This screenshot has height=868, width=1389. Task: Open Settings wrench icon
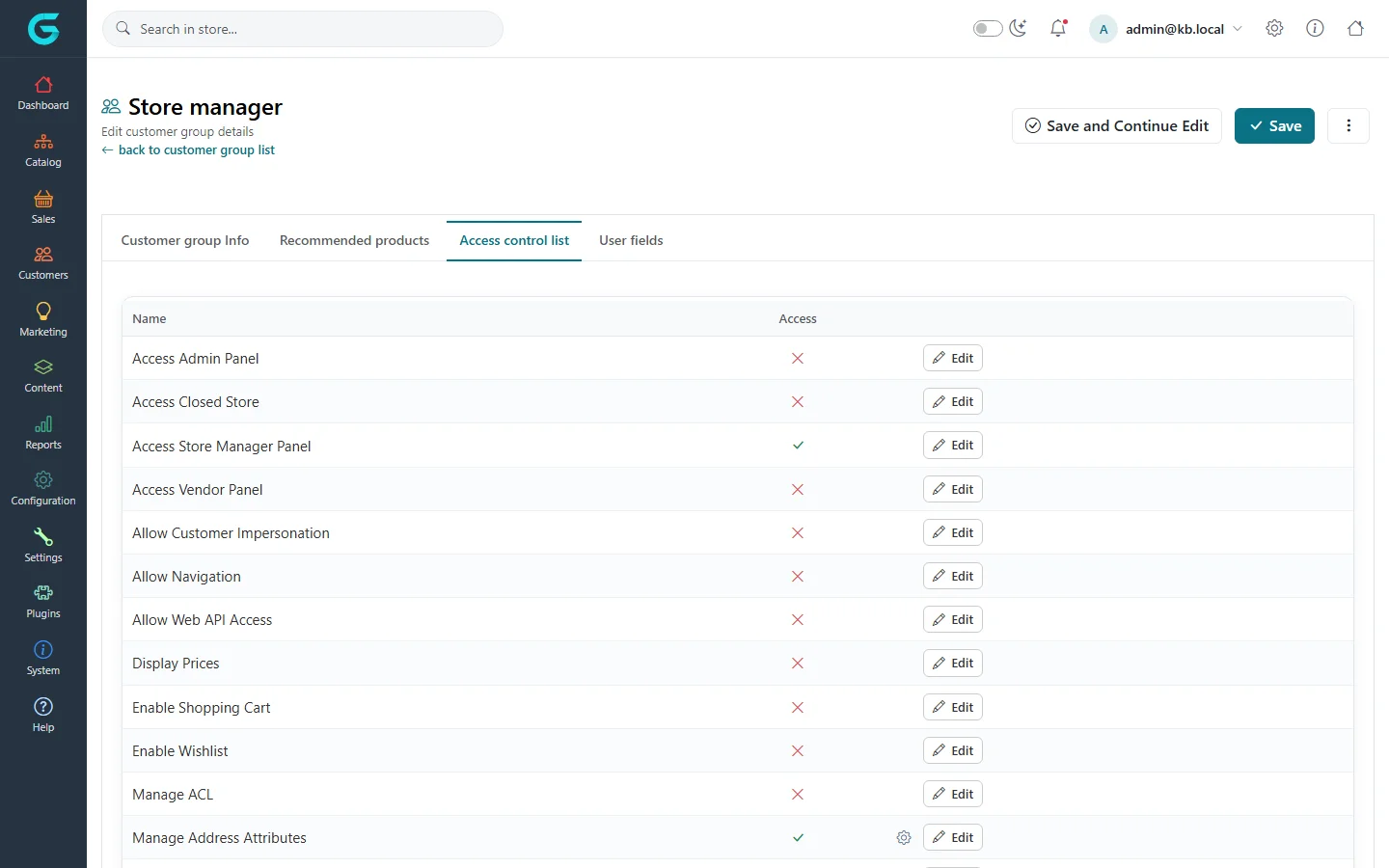(x=43, y=537)
